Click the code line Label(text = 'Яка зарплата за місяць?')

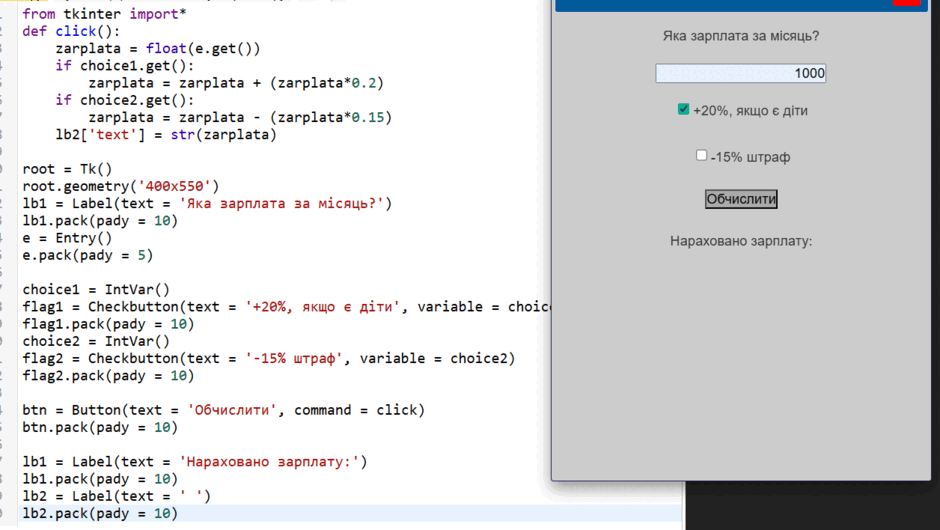(x=207, y=204)
